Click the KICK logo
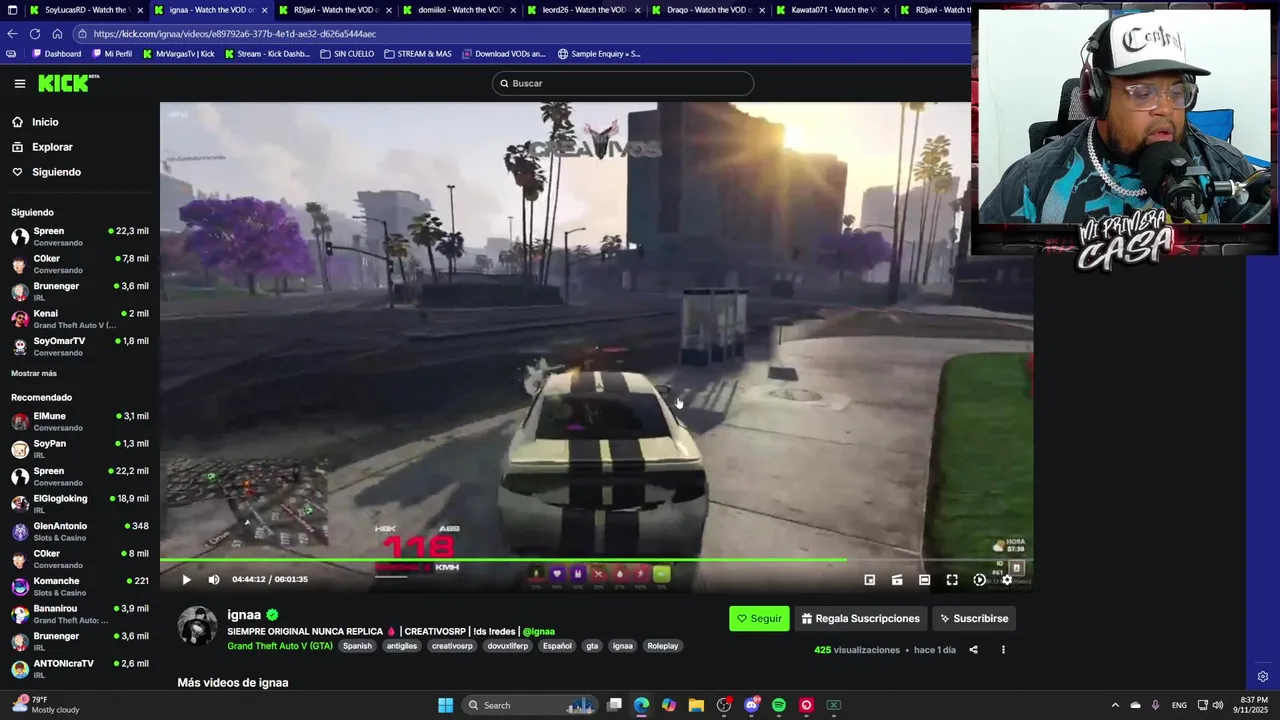The image size is (1280, 720). pos(68,83)
